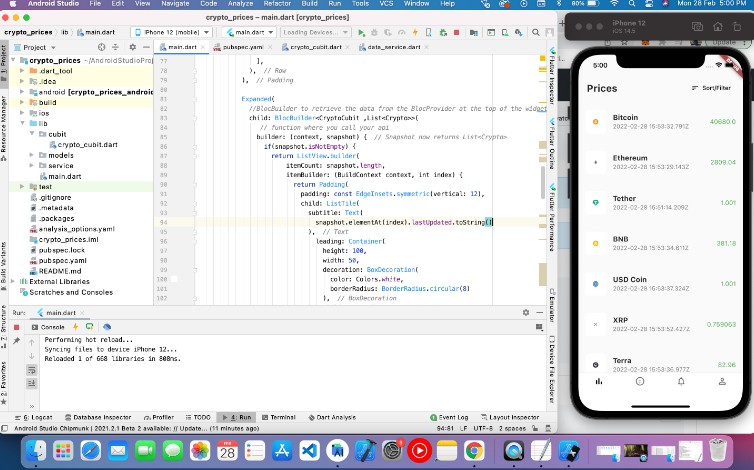Image resolution: width=754 pixels, height=470 pixels.
Task: Toggle soft-wrap in Run console
Action: (32, 370)
